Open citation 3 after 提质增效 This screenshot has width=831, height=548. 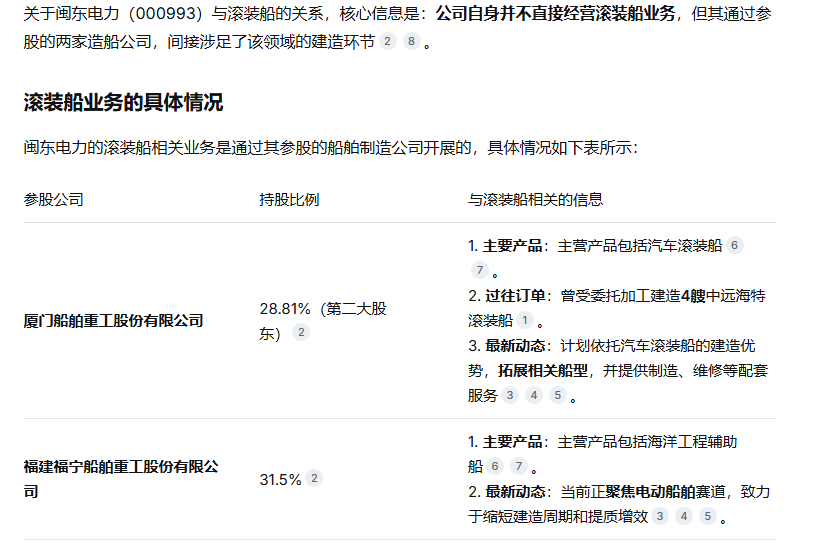pyautogui.click(x=660, y=516)
